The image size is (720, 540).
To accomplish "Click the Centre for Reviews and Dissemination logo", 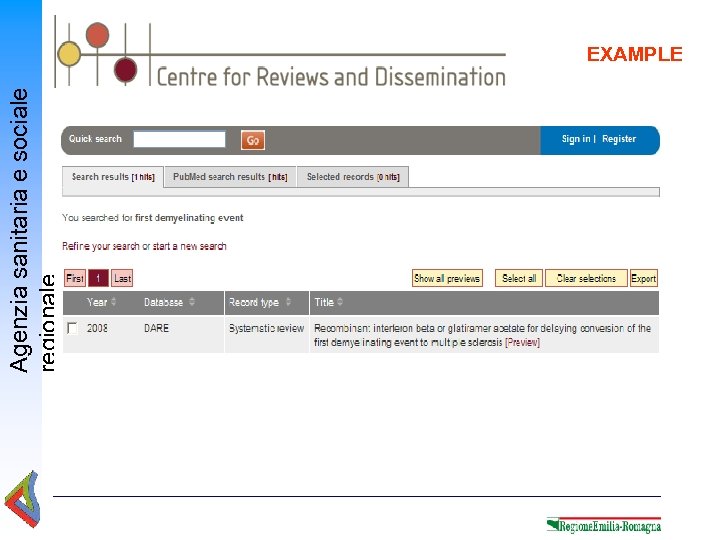I will point(281,53).
